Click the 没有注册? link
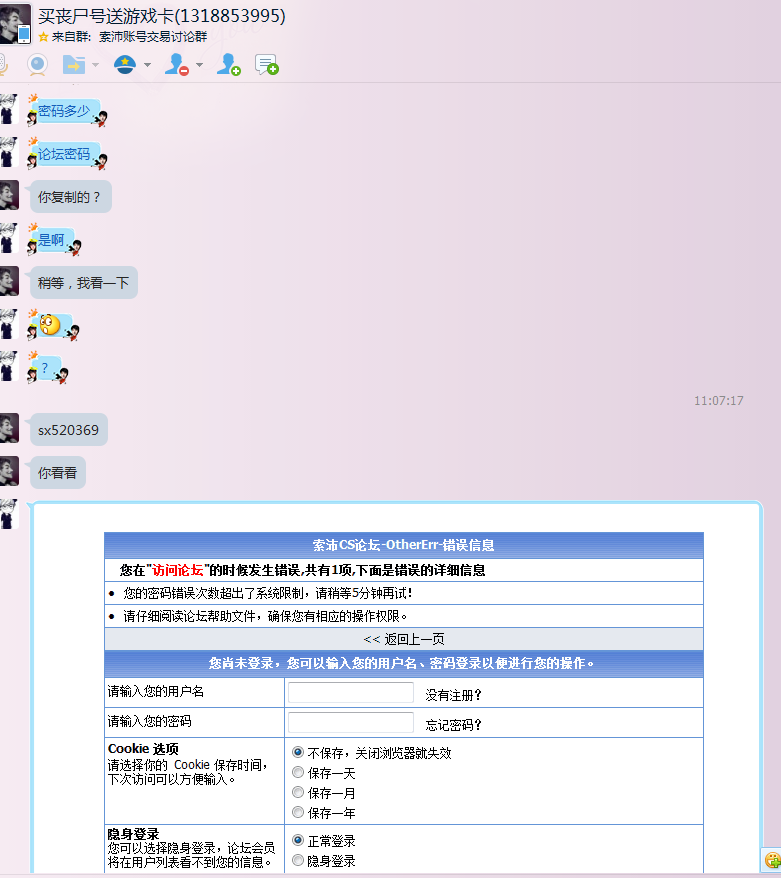781x878 pixels. click(453, 694)
